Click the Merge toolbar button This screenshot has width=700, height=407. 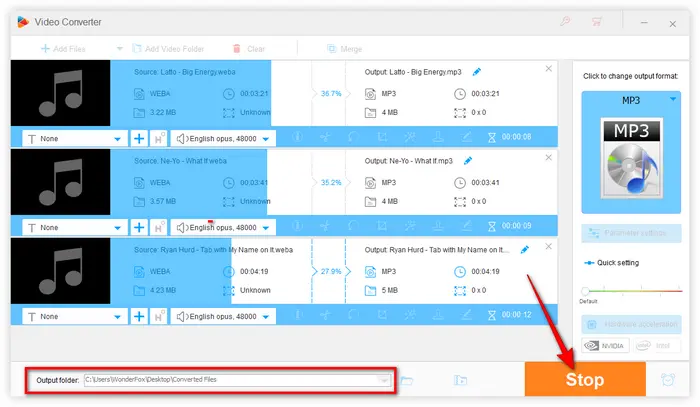pos(344,49)
